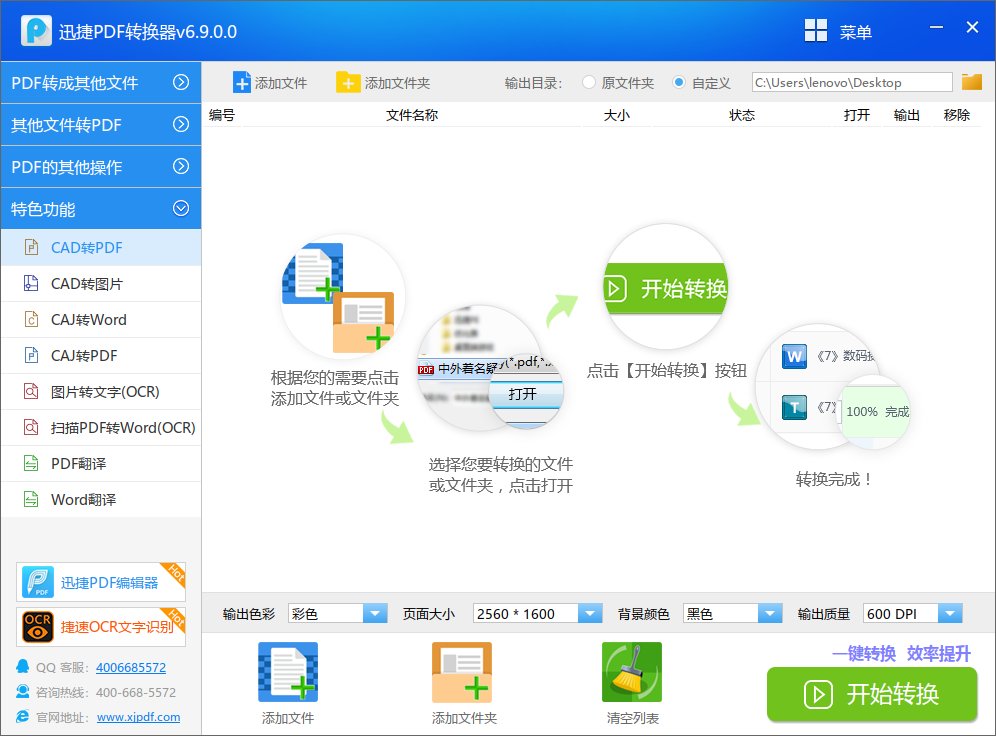996x736 pixels.
Task: Select the 原文件夹 output radio button
Action: click(x=589, y=82)
